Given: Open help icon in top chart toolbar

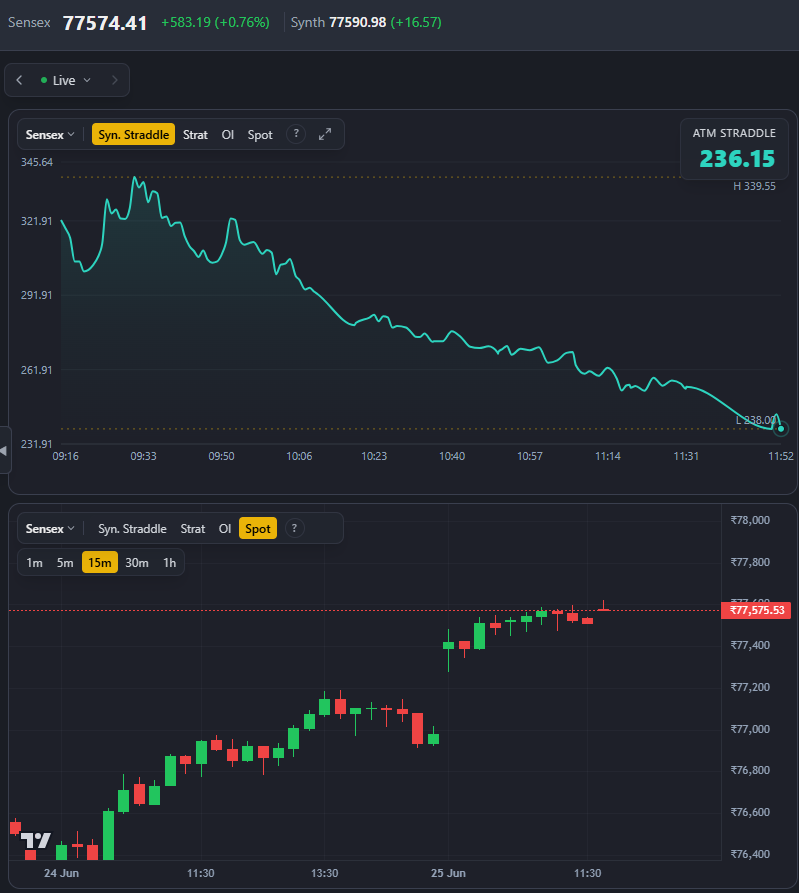Looking at the screenshot, I should tap(296, 134).
